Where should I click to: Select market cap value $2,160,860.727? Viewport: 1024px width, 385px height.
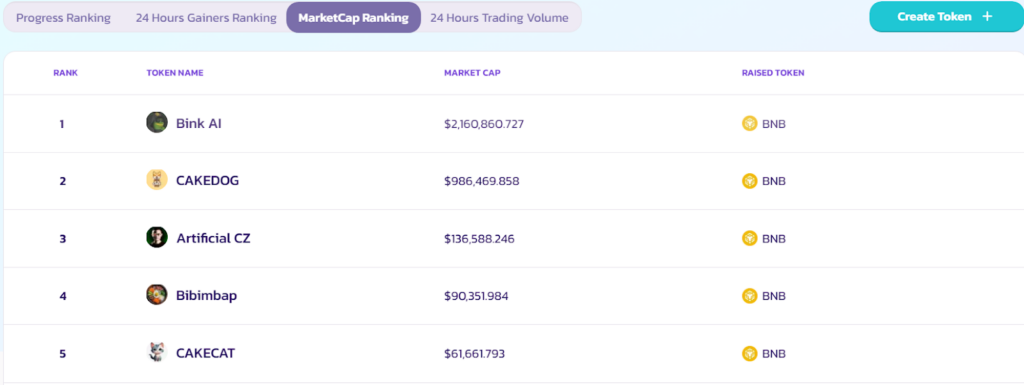coord(484,123)
